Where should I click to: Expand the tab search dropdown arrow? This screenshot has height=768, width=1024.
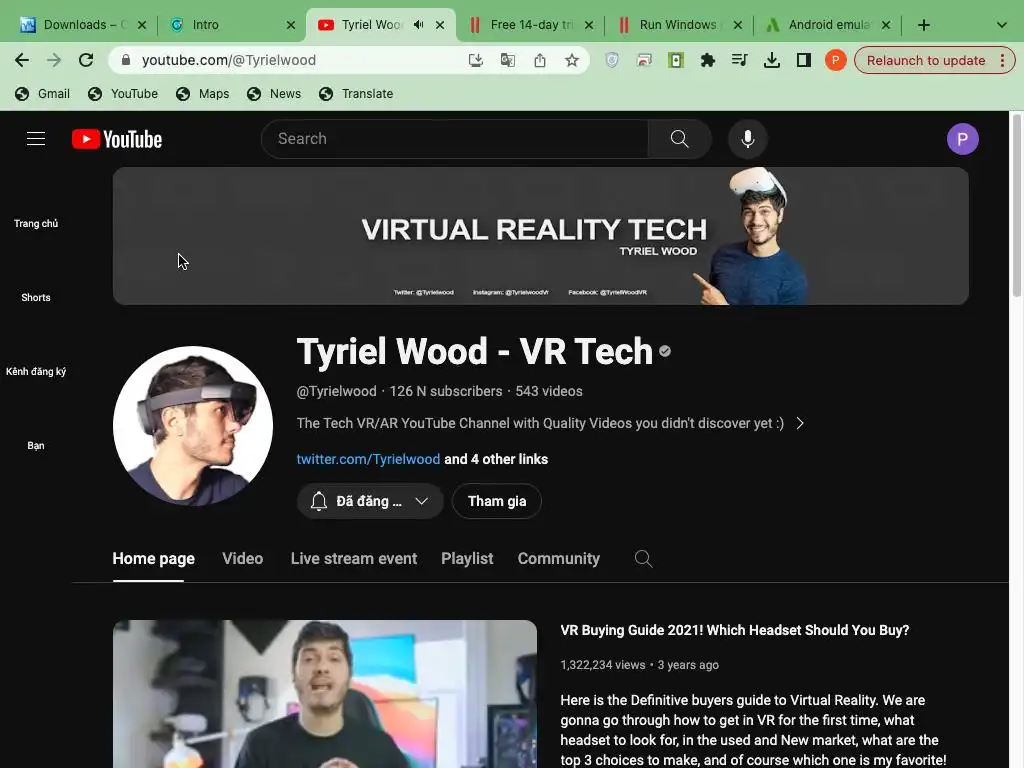[1001, 25]
